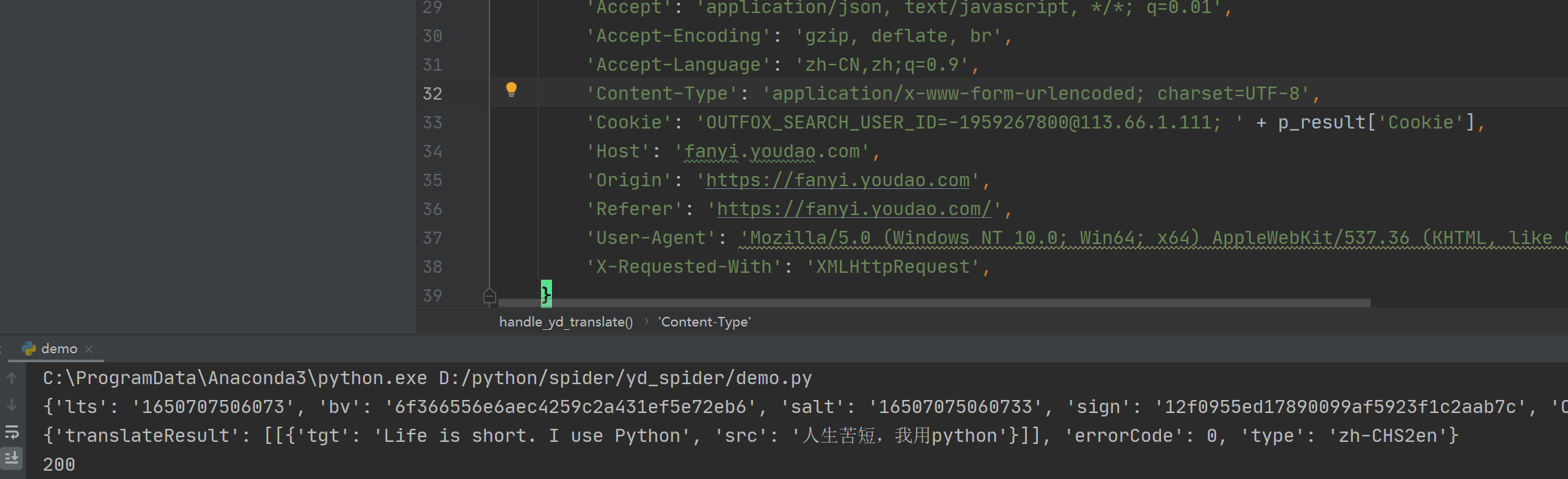Collapse the code block fold marker

489,296
